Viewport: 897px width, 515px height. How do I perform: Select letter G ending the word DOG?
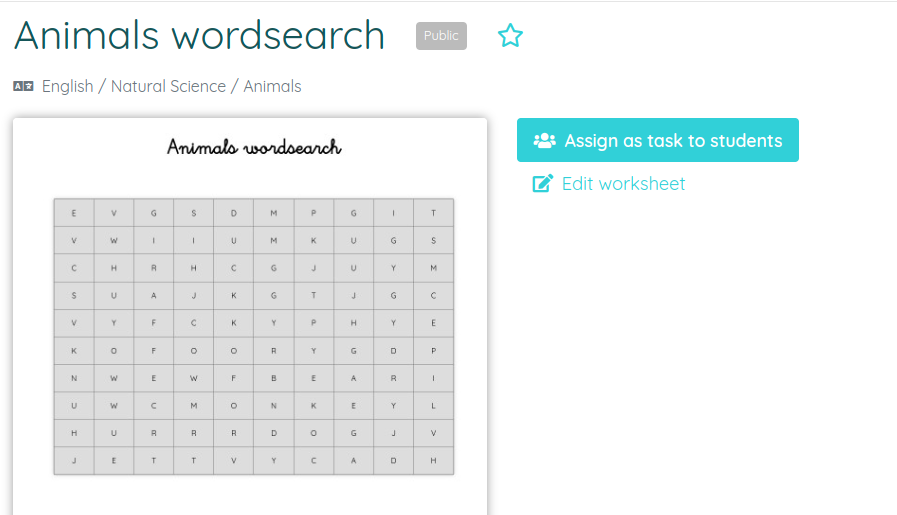tap(353, 434)
